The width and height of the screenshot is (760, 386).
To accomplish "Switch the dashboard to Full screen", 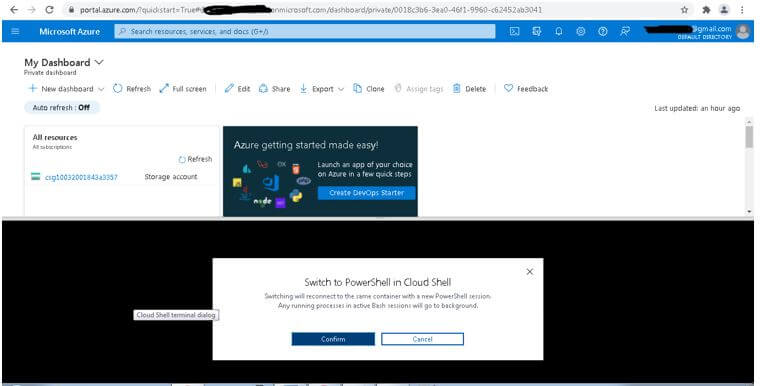I will 183,89.
